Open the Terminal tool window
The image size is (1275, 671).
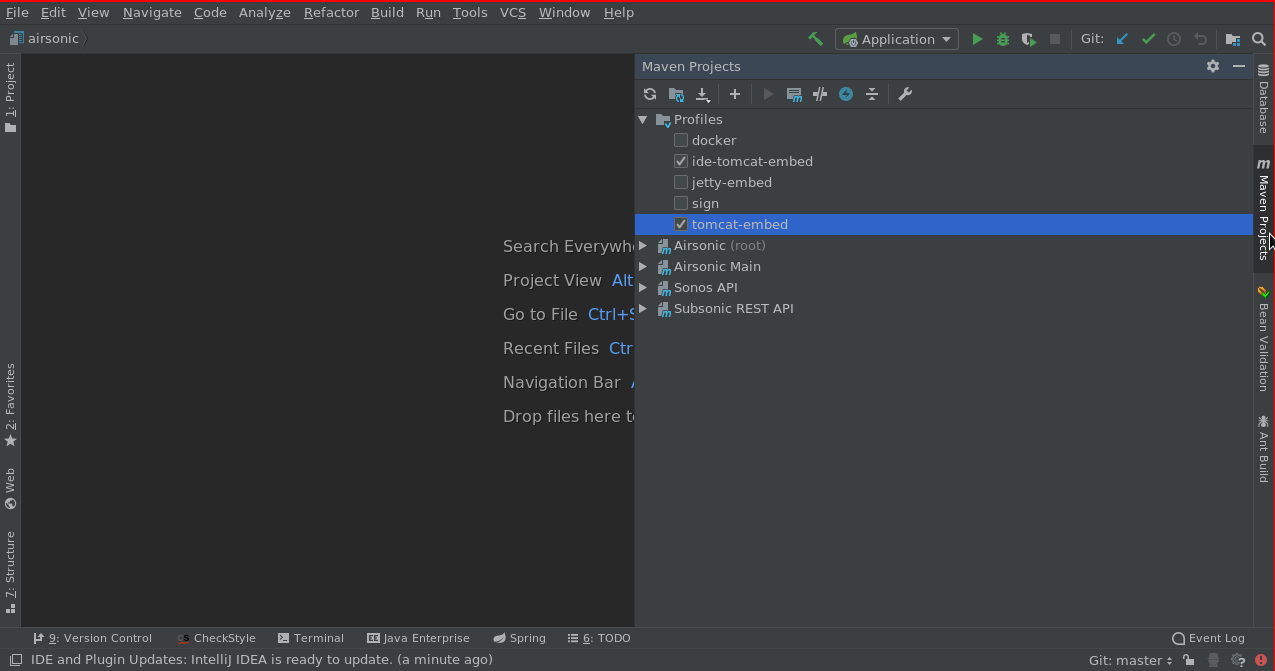[x=311, y=638]
